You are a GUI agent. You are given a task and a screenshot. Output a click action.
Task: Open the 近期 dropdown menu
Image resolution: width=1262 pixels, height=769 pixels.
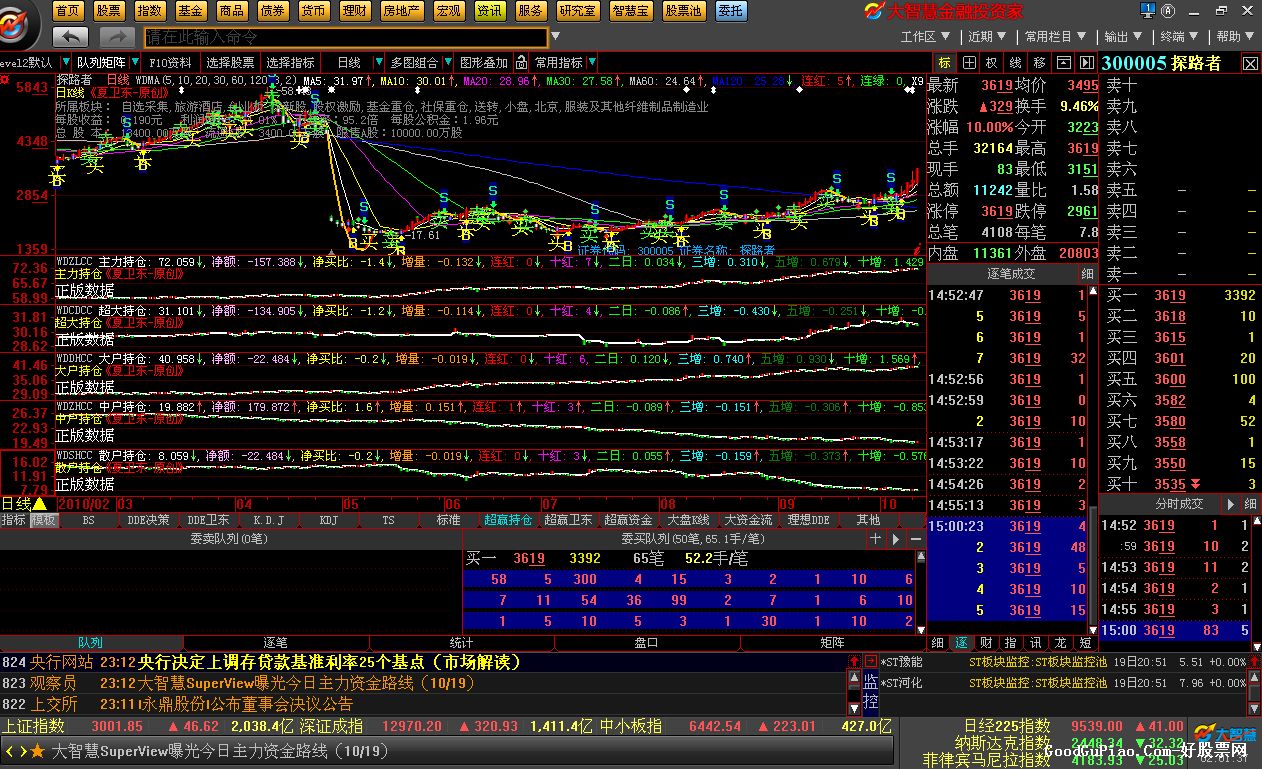tap(985, 37)
